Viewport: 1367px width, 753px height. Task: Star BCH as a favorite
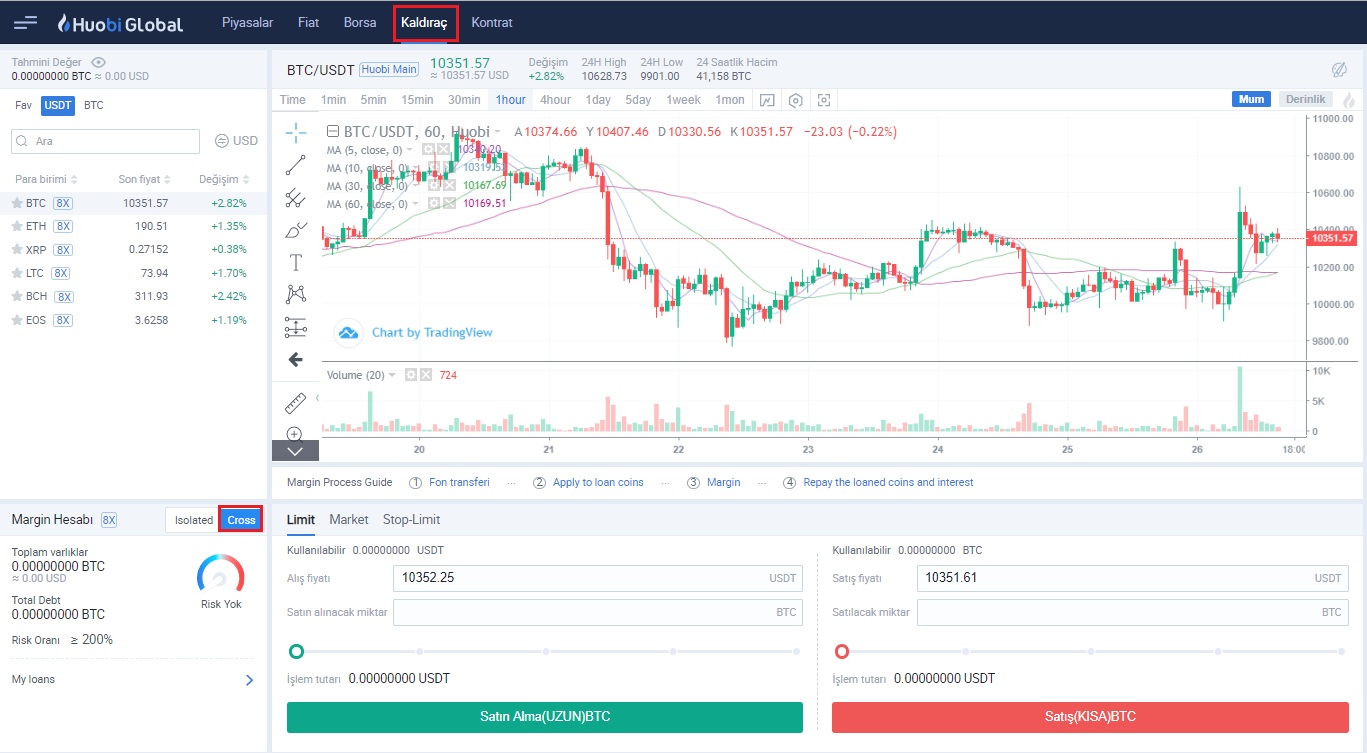click(16, 297)
